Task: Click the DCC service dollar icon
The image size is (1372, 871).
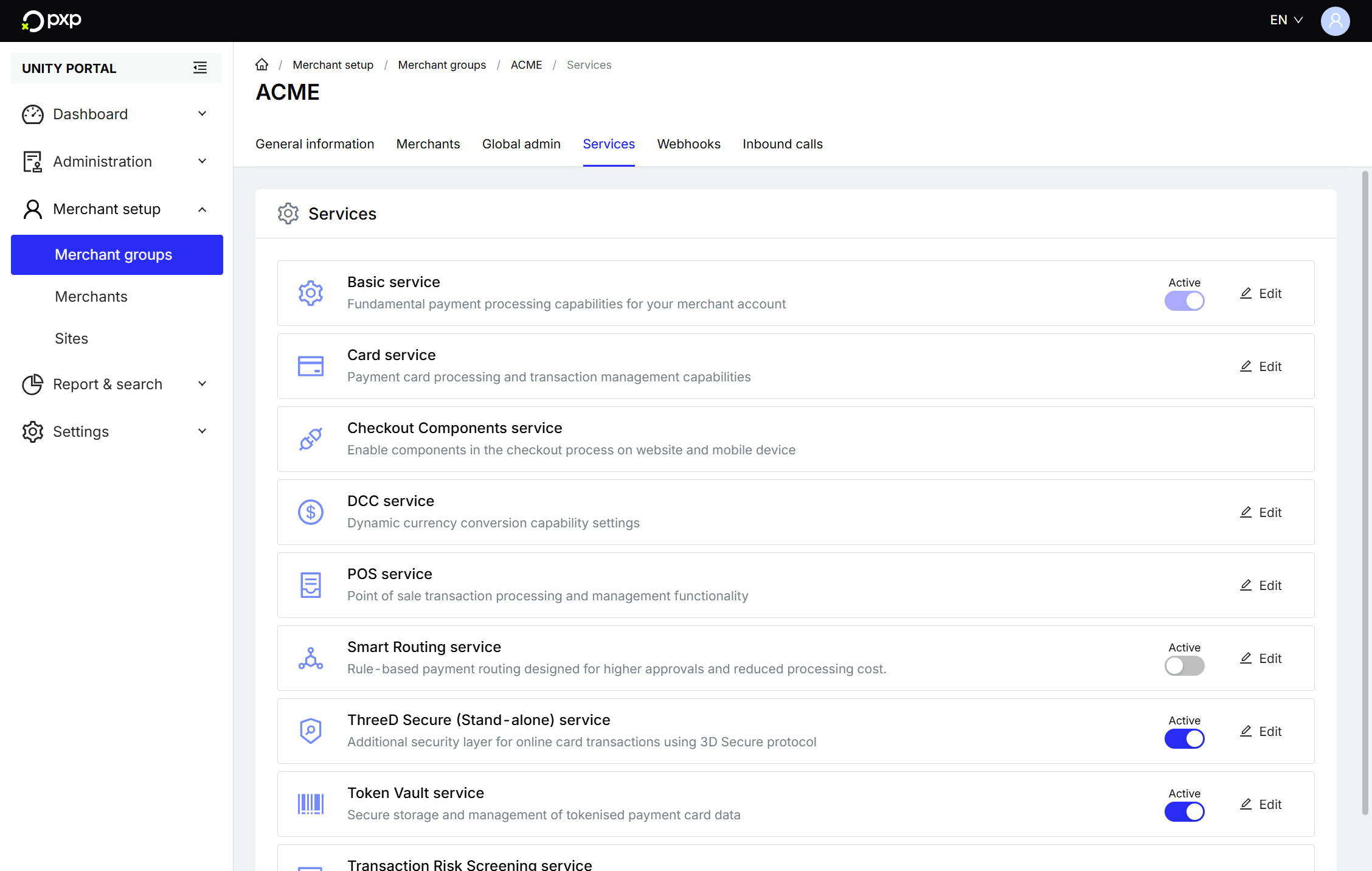Action: pos(311,512)
